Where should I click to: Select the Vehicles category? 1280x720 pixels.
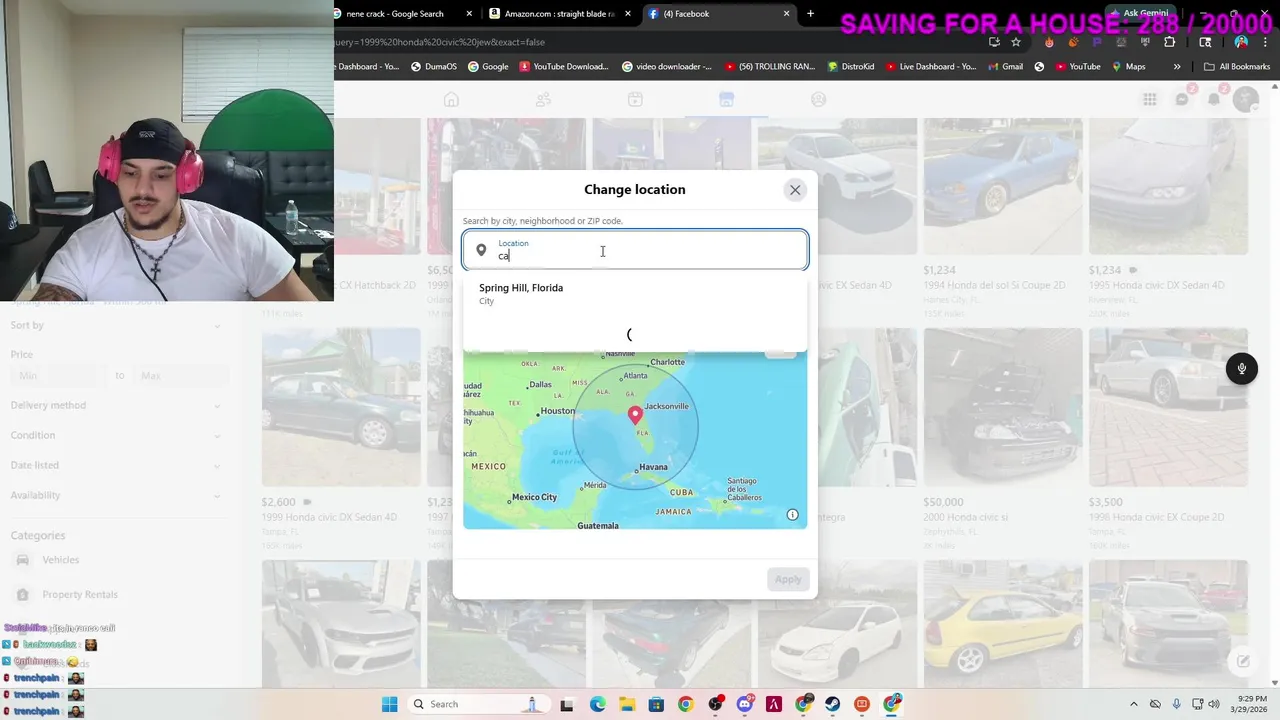pos(115,560)
